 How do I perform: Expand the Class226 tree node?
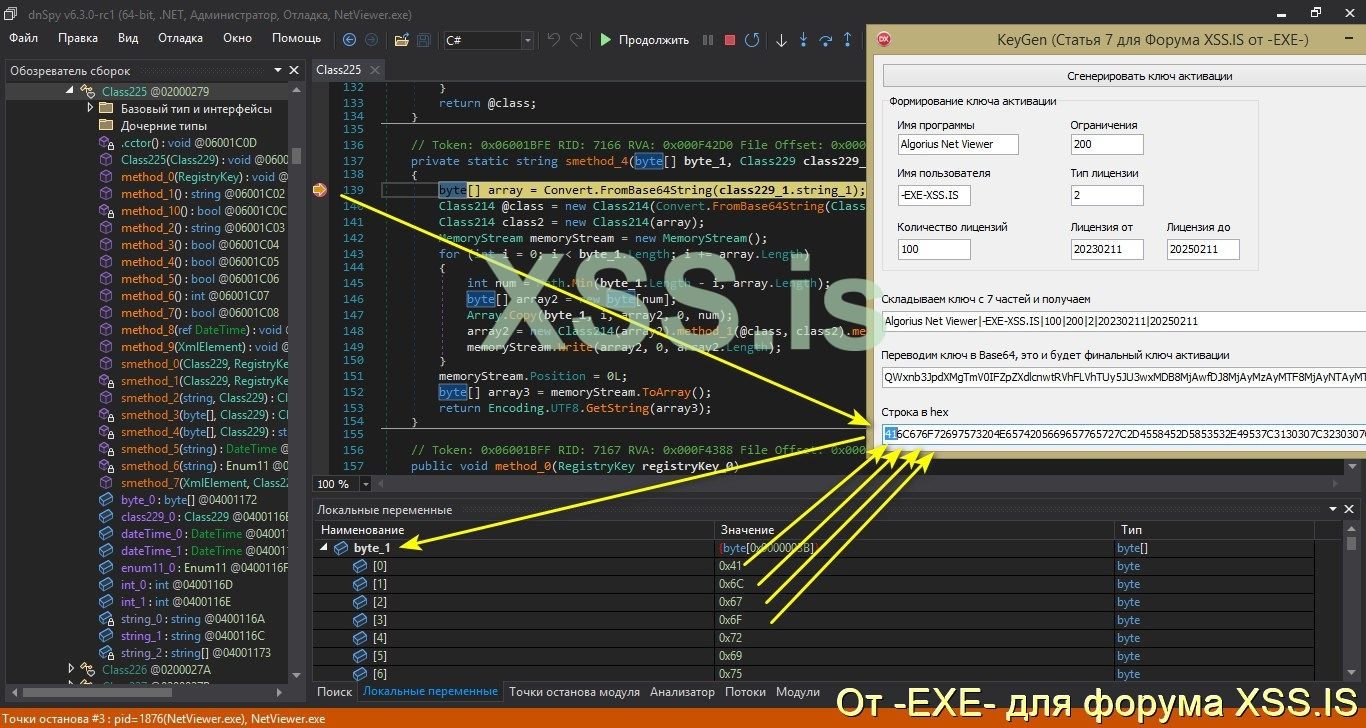tap(72, 669)
